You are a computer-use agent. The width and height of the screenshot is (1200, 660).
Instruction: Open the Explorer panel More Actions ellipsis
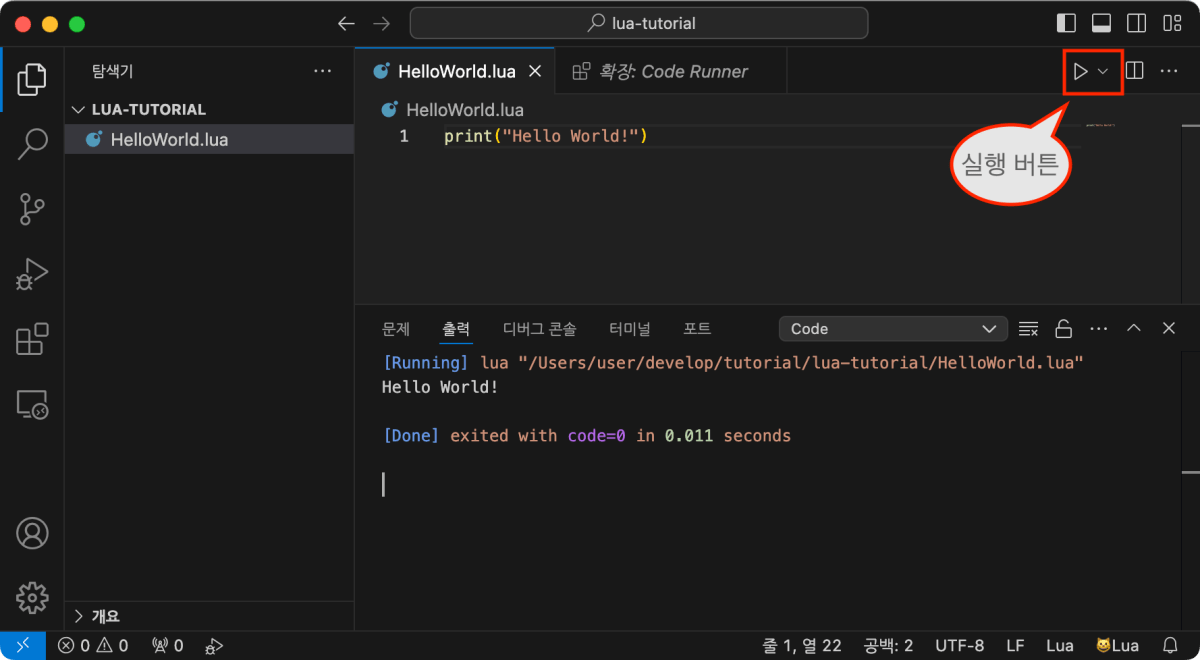tap(322, 71)
